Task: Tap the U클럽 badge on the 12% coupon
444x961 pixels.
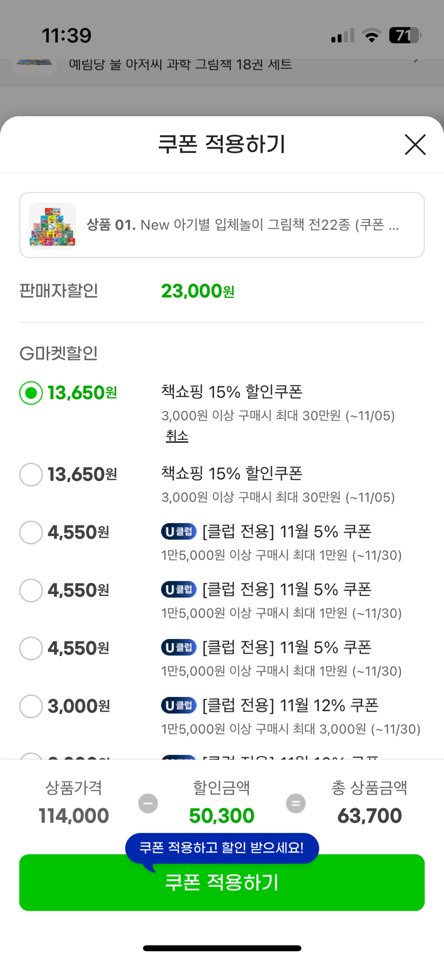Action: click(x=179, y=705)
